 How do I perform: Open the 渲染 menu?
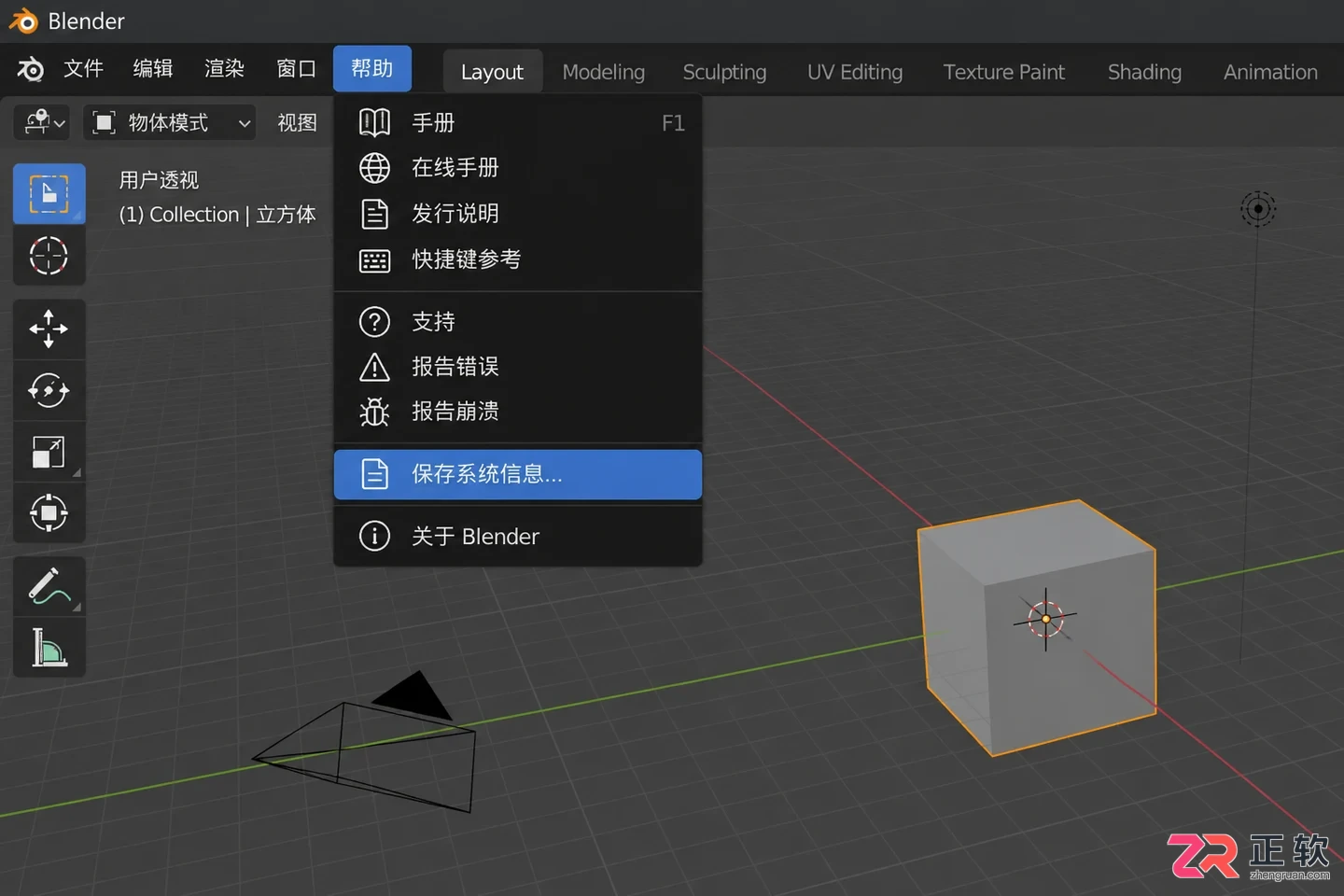pyautogui.click(x=224, y=69)
